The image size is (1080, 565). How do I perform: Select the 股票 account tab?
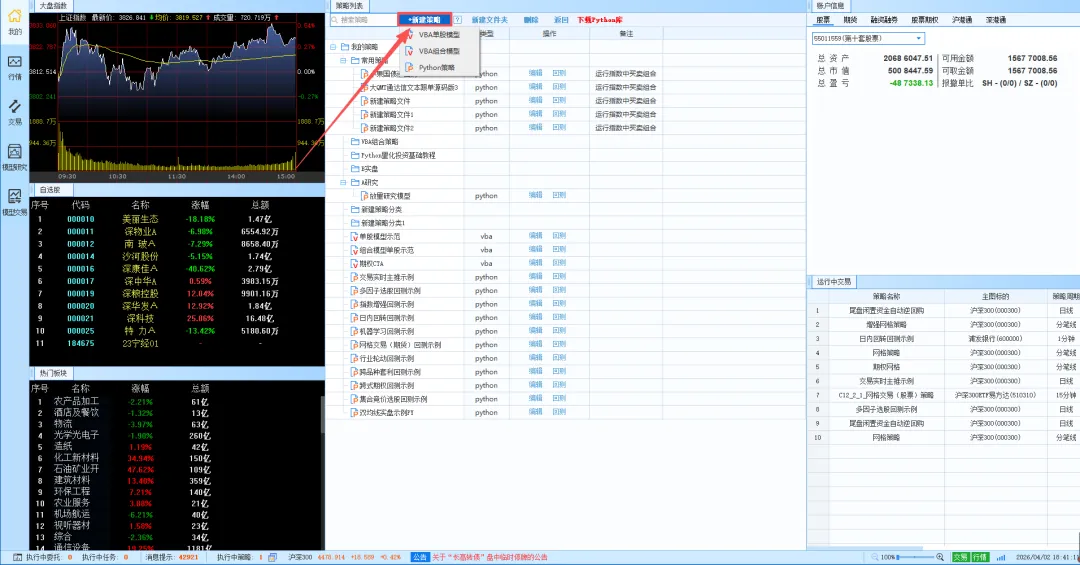[822, 20]
